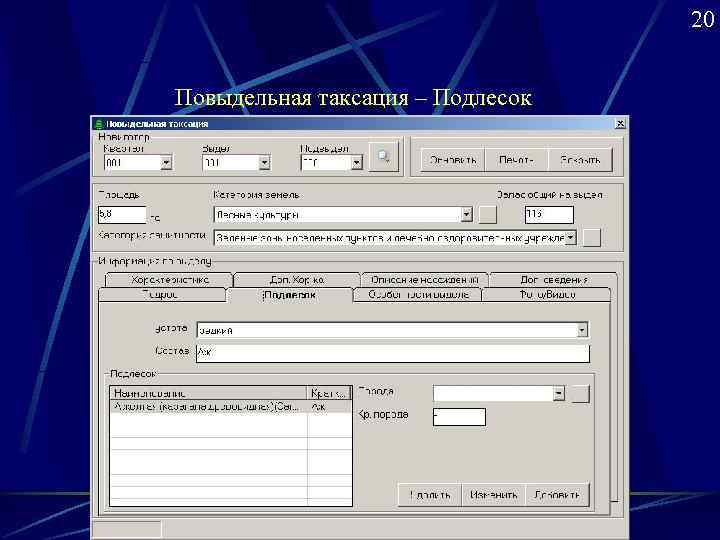Viewport: 720px width, 540px height.
Task: Click the Печать button
Action: [x=517, y=160]
